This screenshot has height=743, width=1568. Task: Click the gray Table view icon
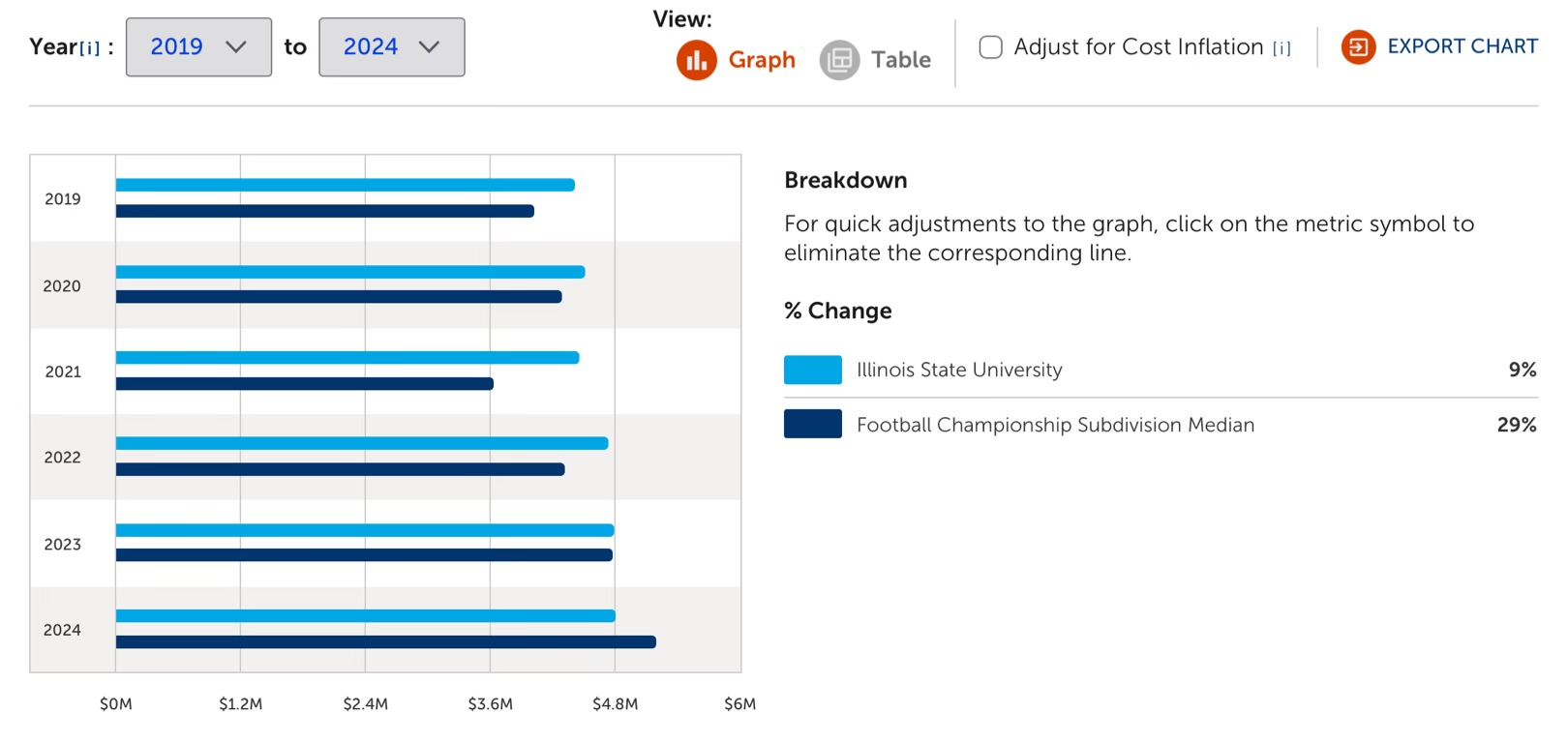(839, 60)
